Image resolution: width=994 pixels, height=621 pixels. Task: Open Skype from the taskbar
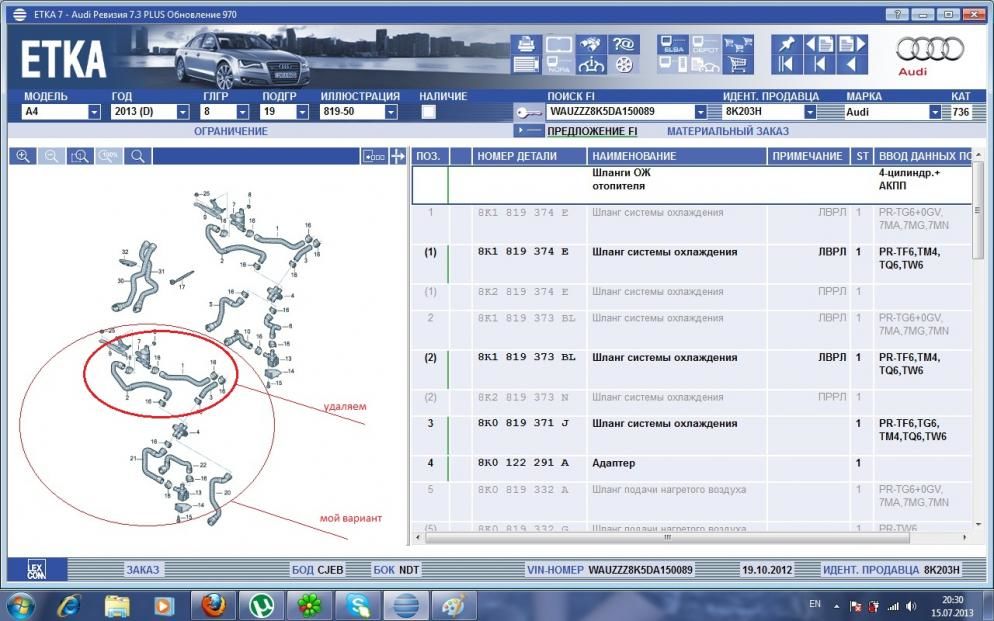pyautogui.click(x=357, y=606)
